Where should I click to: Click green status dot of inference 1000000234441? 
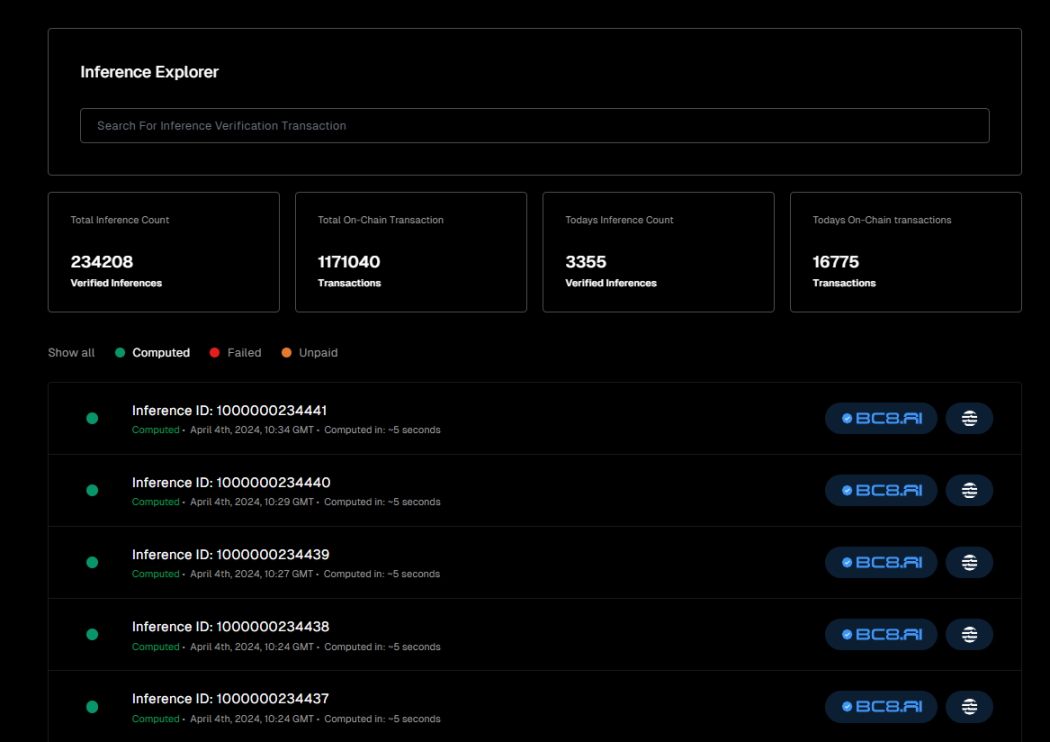click(x=92, y=418)
